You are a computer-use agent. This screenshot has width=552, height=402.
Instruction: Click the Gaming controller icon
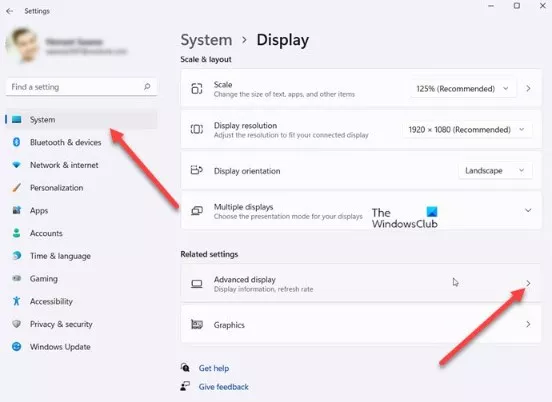pos(17,278)
